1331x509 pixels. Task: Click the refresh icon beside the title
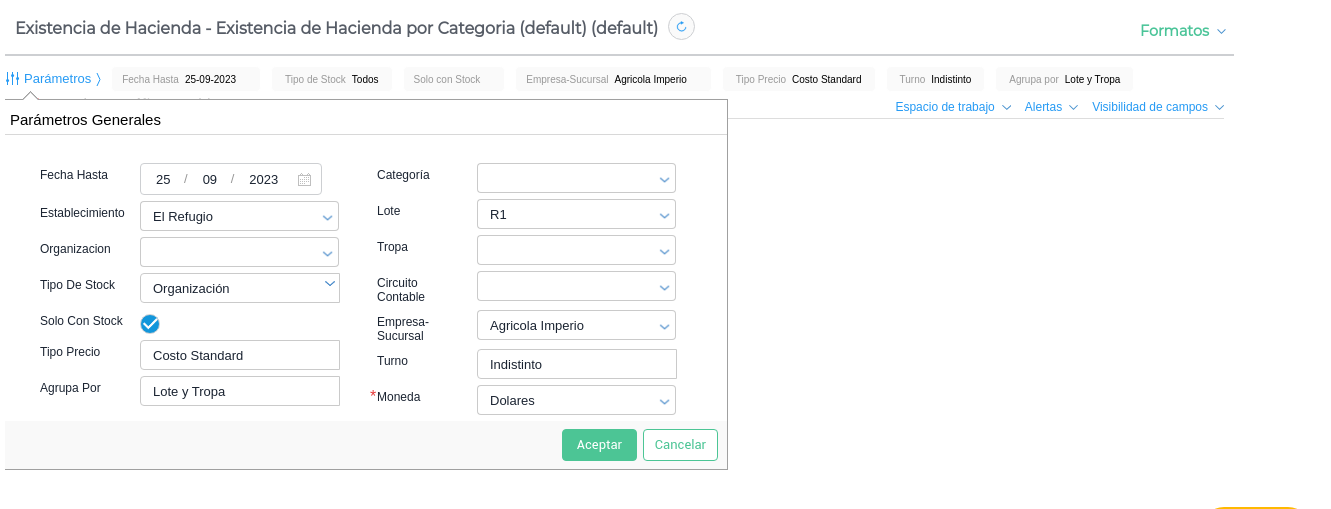(681, 27)
